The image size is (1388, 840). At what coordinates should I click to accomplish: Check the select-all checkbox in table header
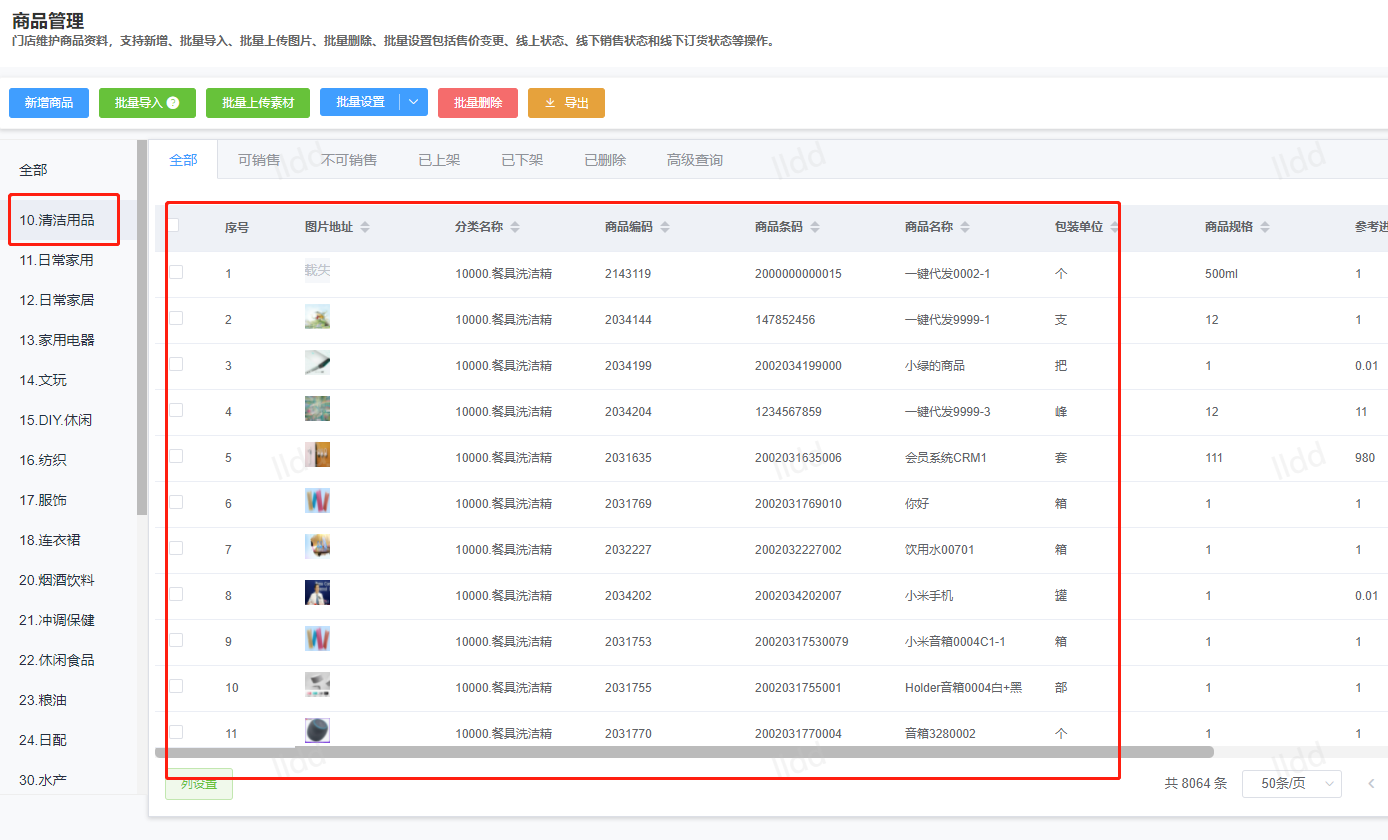pos(174,225)
